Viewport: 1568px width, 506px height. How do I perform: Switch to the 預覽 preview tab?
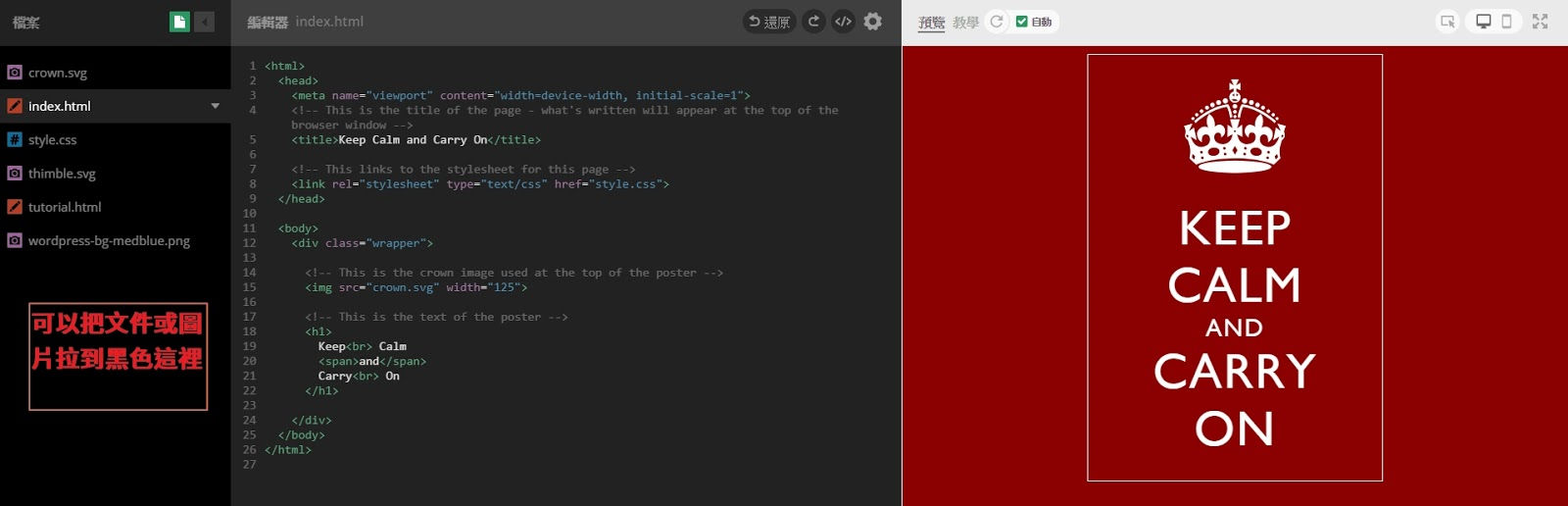coord(931,23)
